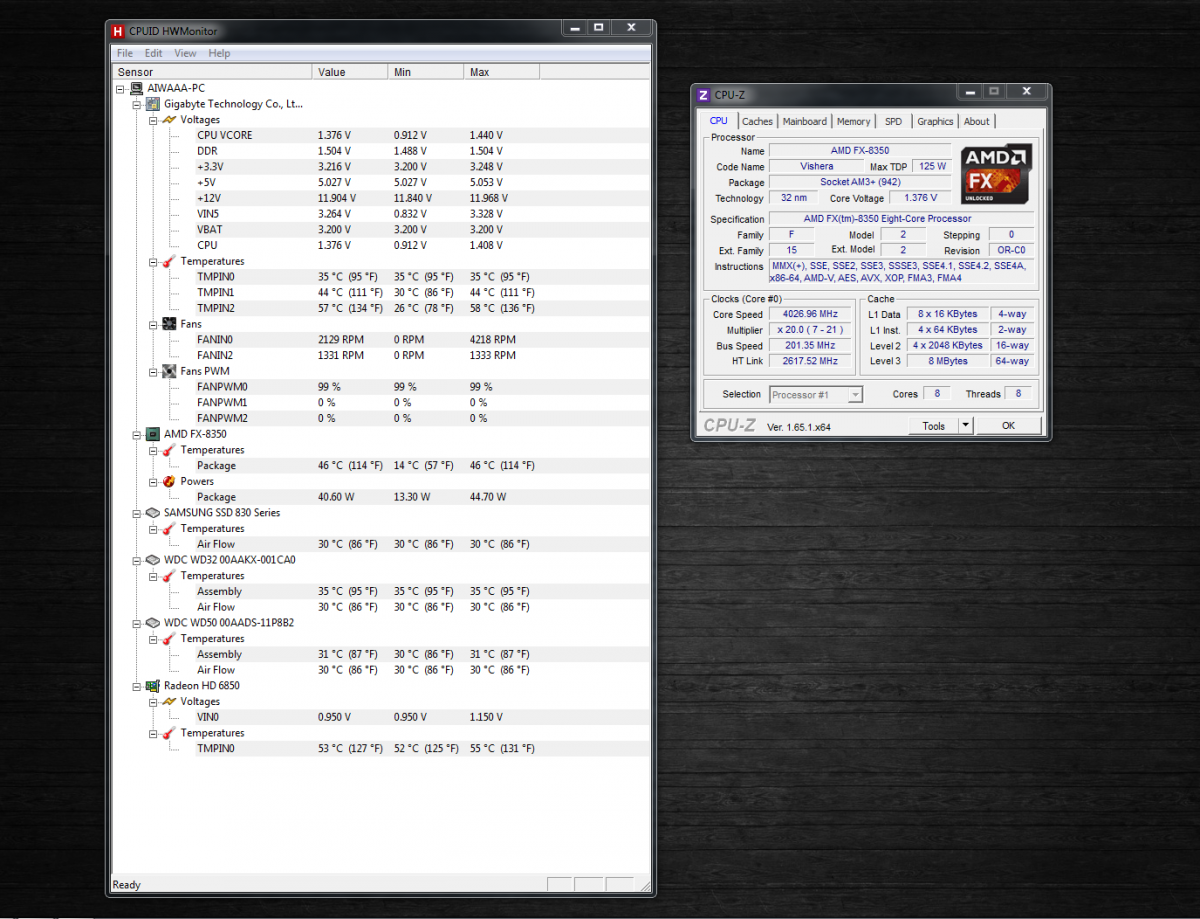Click the AMD FX logo in CPU-Z
This screenshot has width=1200, height=919.
click(996, 174)
